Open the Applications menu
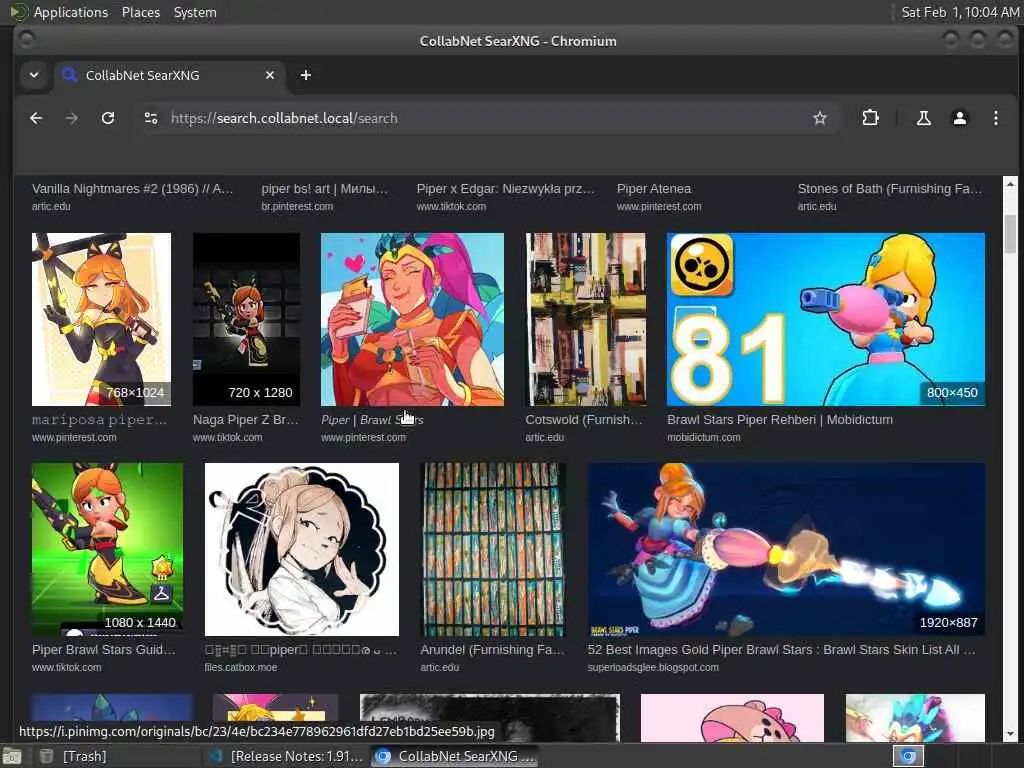This screenshot has width=1024, height=768. click(71, 12)
